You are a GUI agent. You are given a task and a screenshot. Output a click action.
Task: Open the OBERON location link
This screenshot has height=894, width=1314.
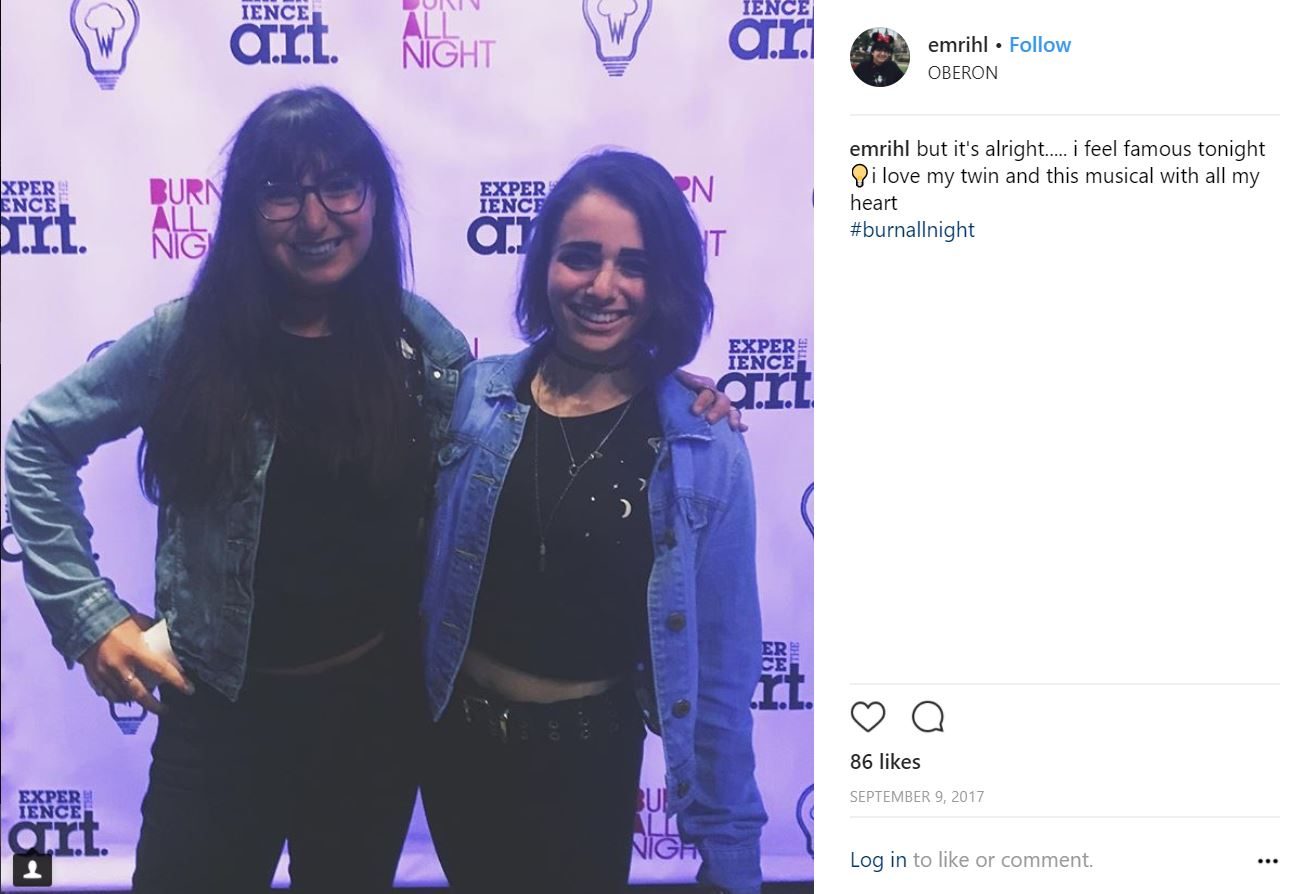click(x=962, y=73)
